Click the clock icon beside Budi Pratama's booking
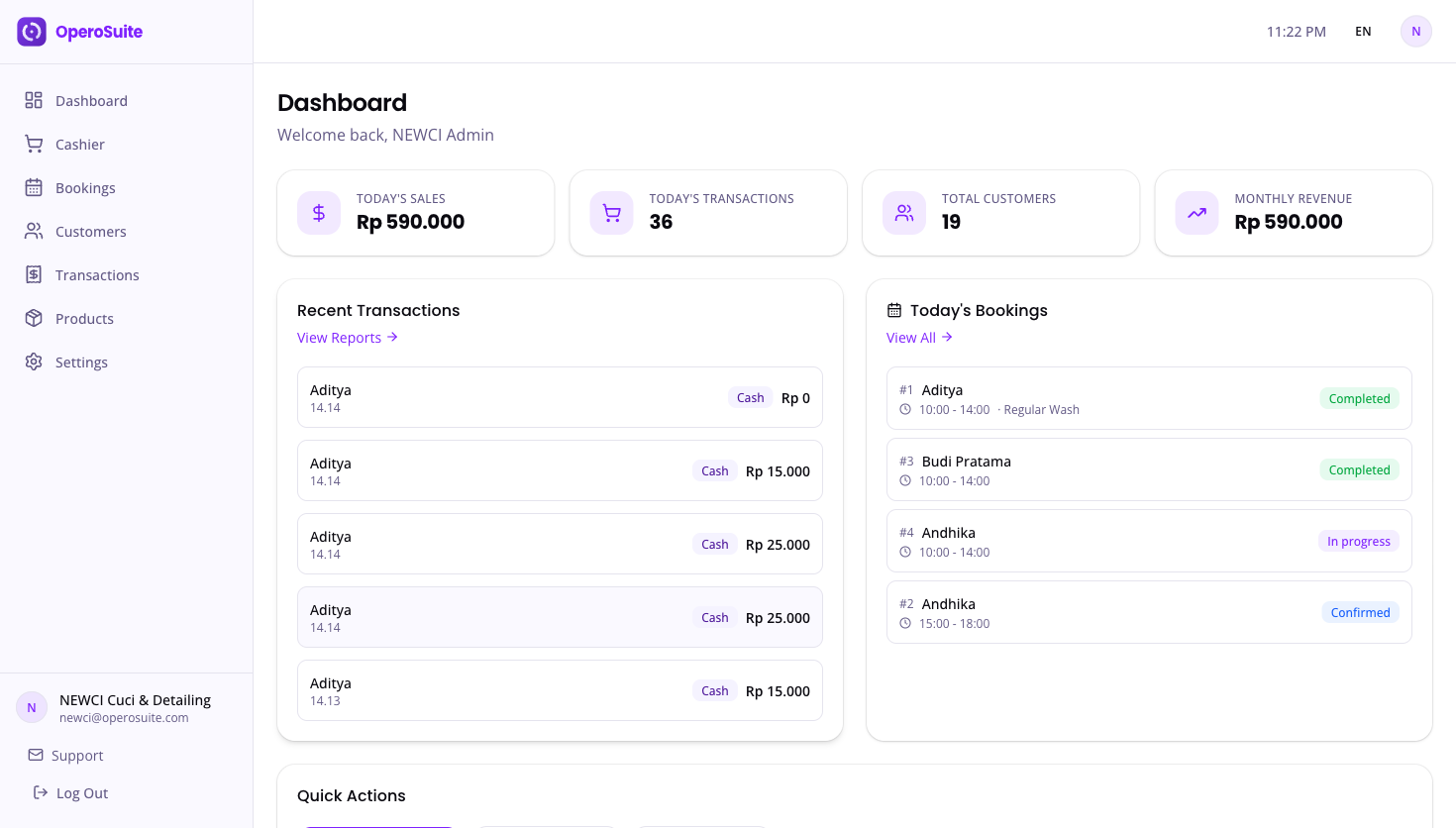 coord(904,480)
